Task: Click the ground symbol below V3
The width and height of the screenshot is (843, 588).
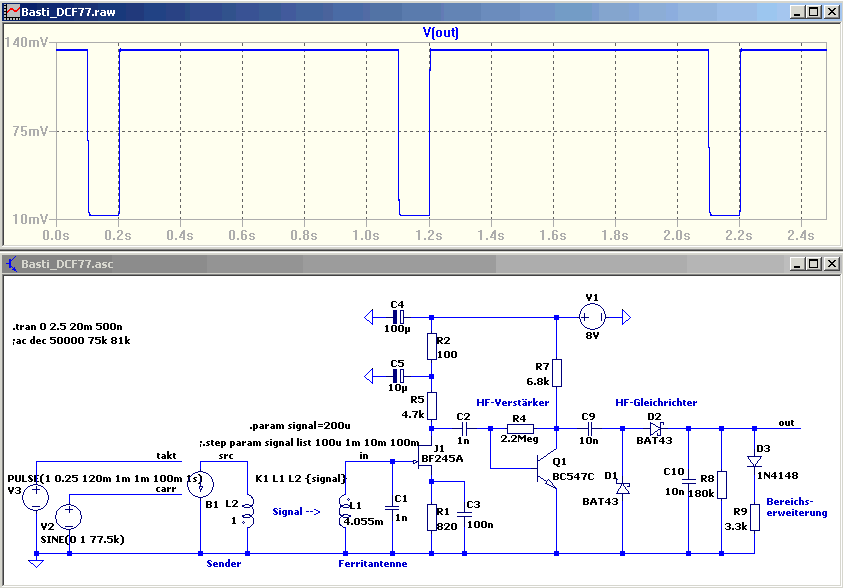Action: click(35, 563)
